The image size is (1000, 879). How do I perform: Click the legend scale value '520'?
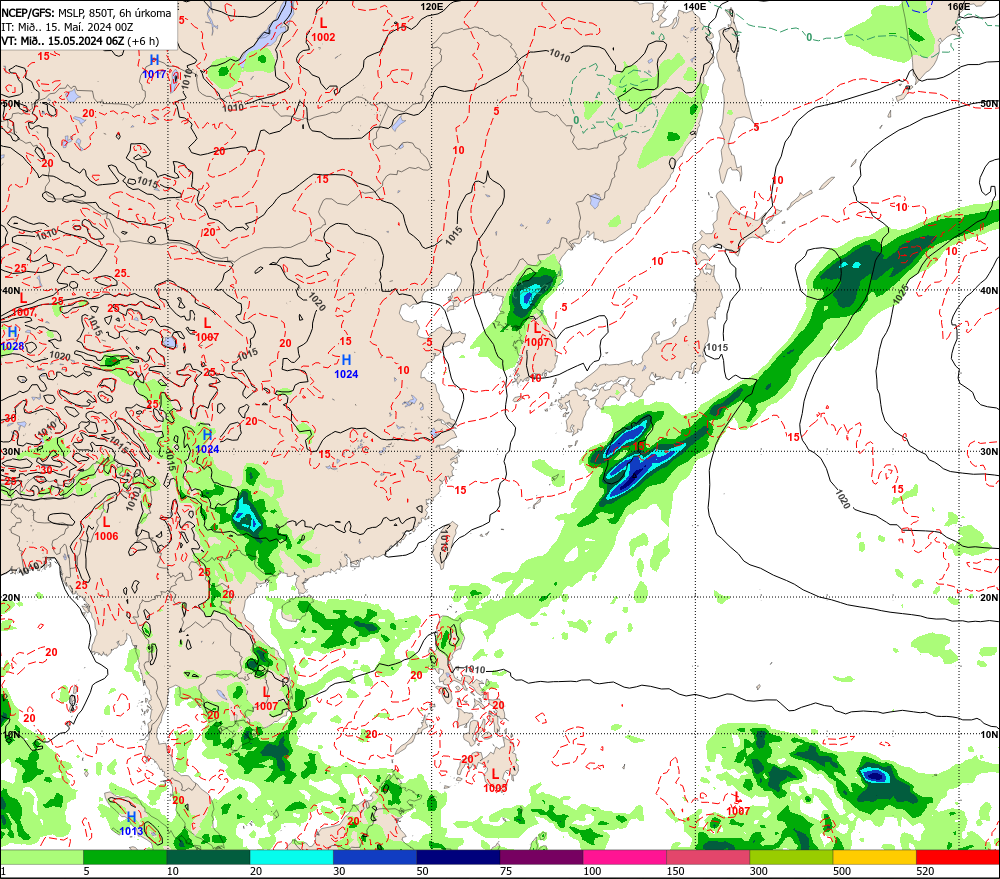[925, 871]
